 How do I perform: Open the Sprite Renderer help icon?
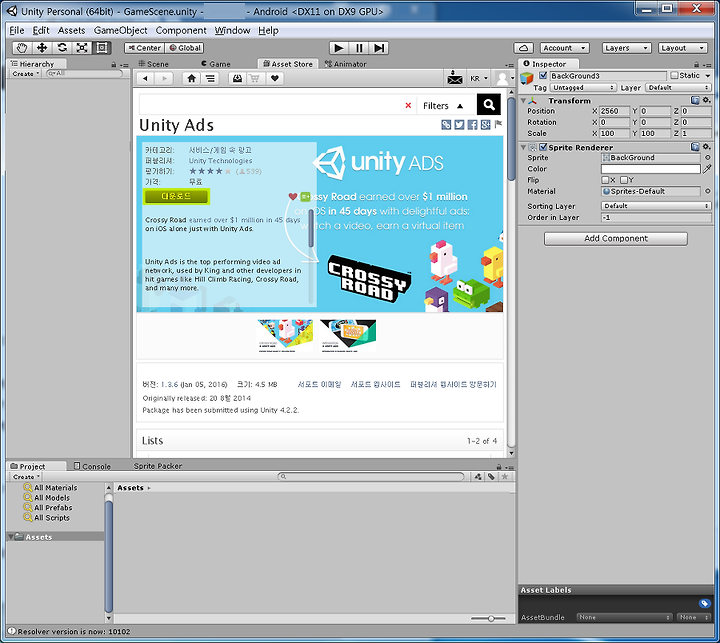(695, 147)
